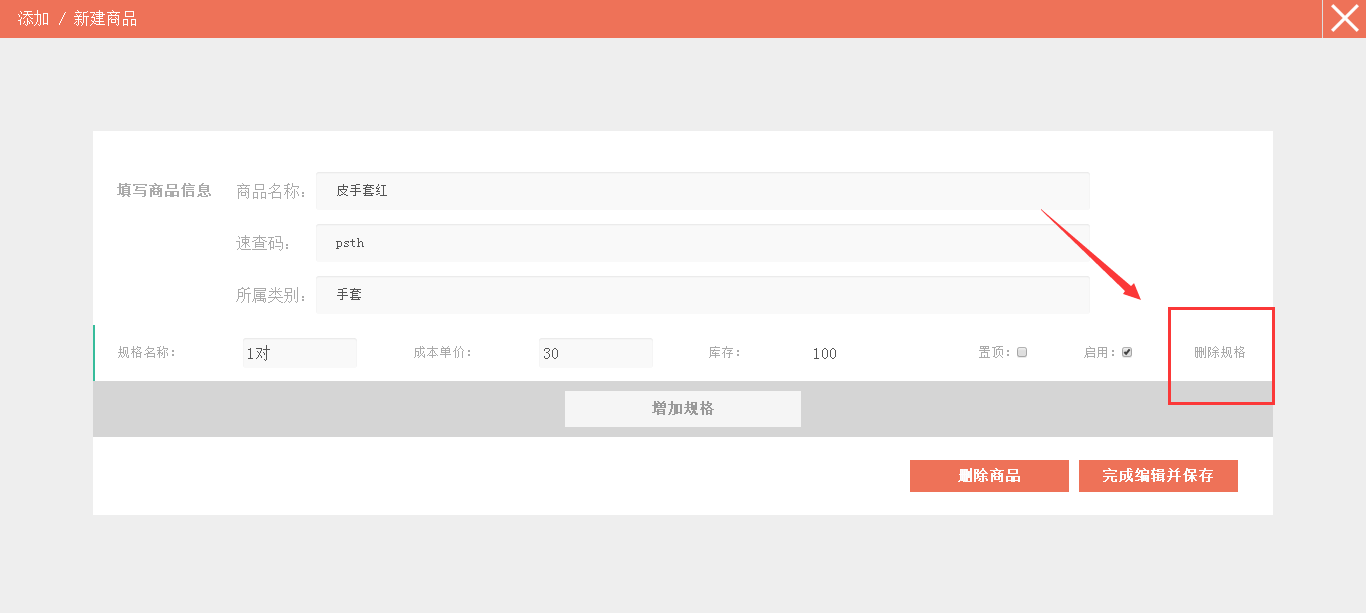This screenshot has width=1366, height=613.
Task: Click the 规格名称 label text
Action: click(146, 352)
